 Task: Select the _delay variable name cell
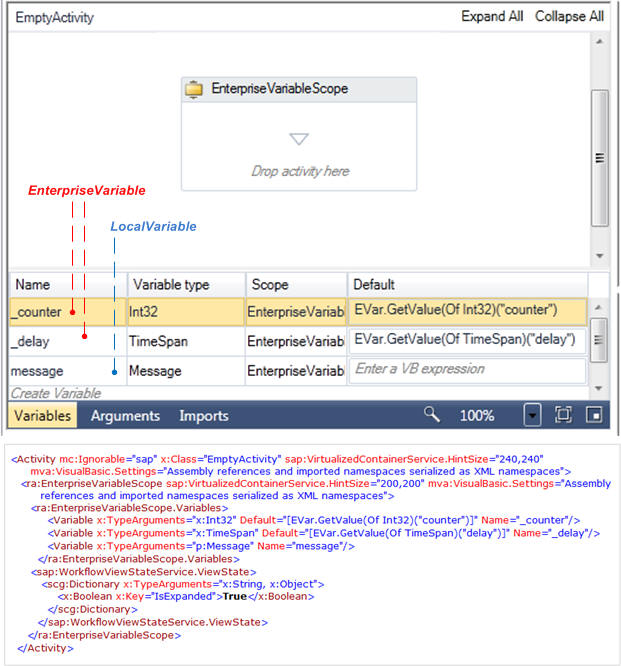68,341
